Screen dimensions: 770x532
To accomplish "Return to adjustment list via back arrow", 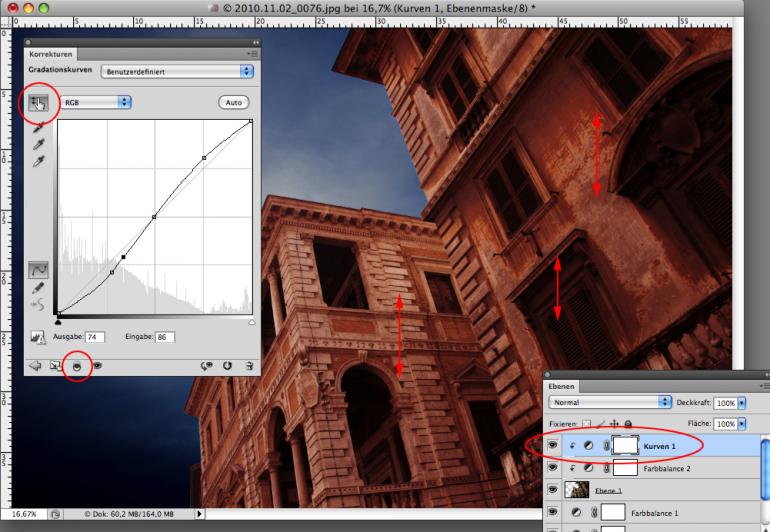I will 35,366.
